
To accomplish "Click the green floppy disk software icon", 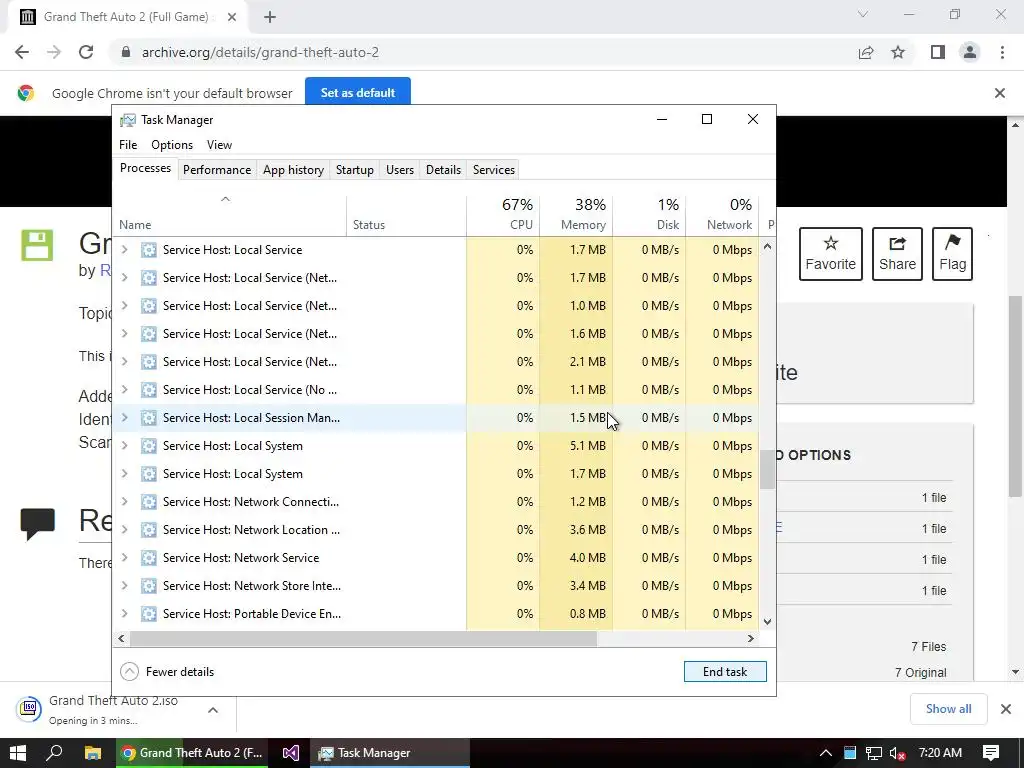I will 37,246.
